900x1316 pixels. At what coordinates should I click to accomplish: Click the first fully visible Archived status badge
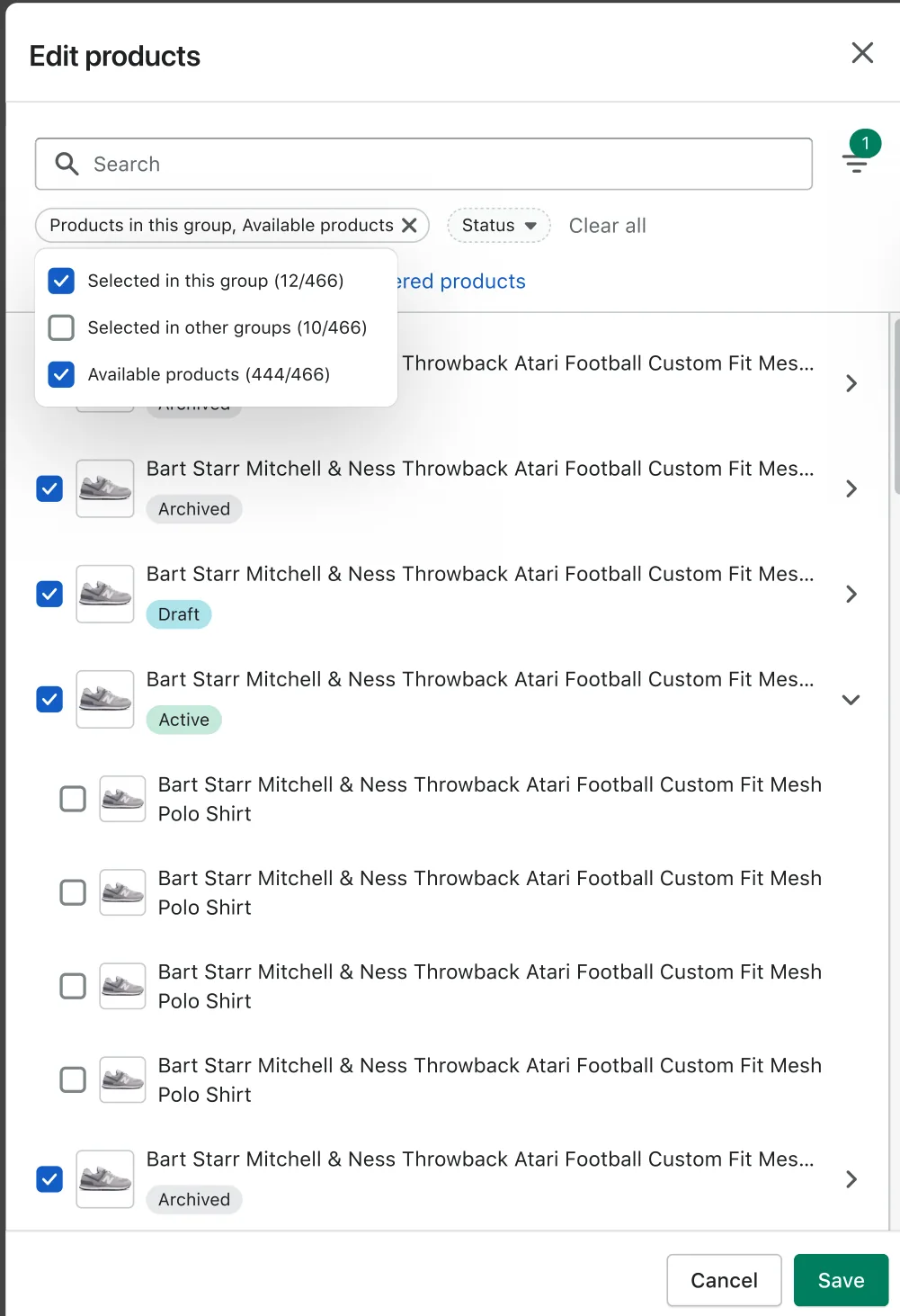[194, 509]
